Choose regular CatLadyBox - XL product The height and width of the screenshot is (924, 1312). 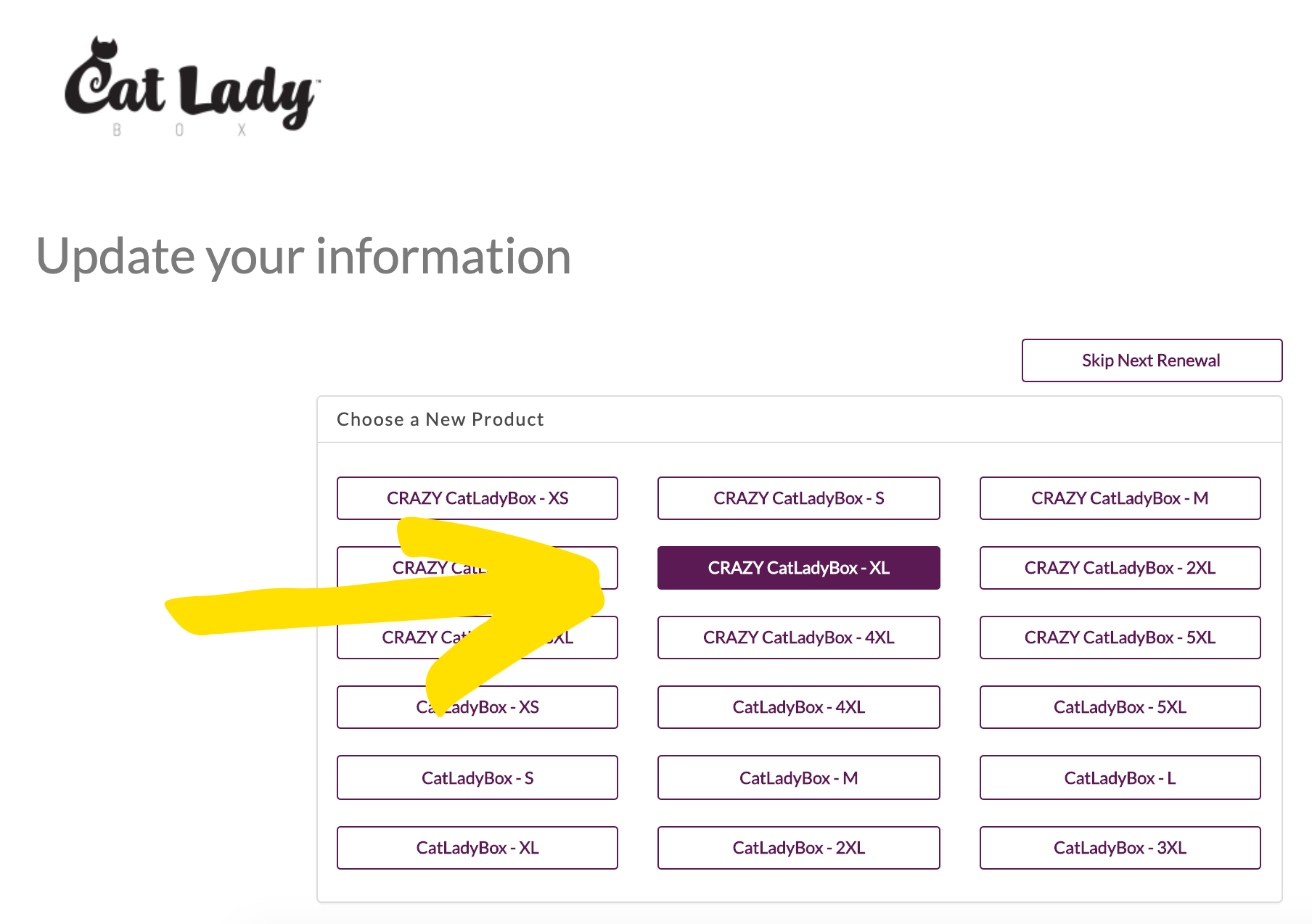pos(477,848)
